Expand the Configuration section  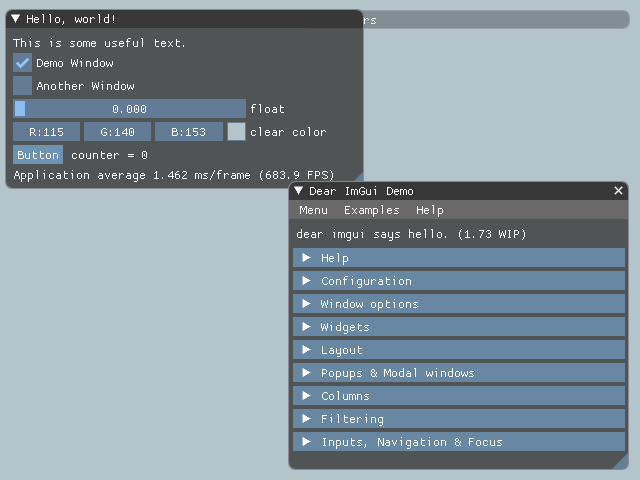[x=458, y=281]
